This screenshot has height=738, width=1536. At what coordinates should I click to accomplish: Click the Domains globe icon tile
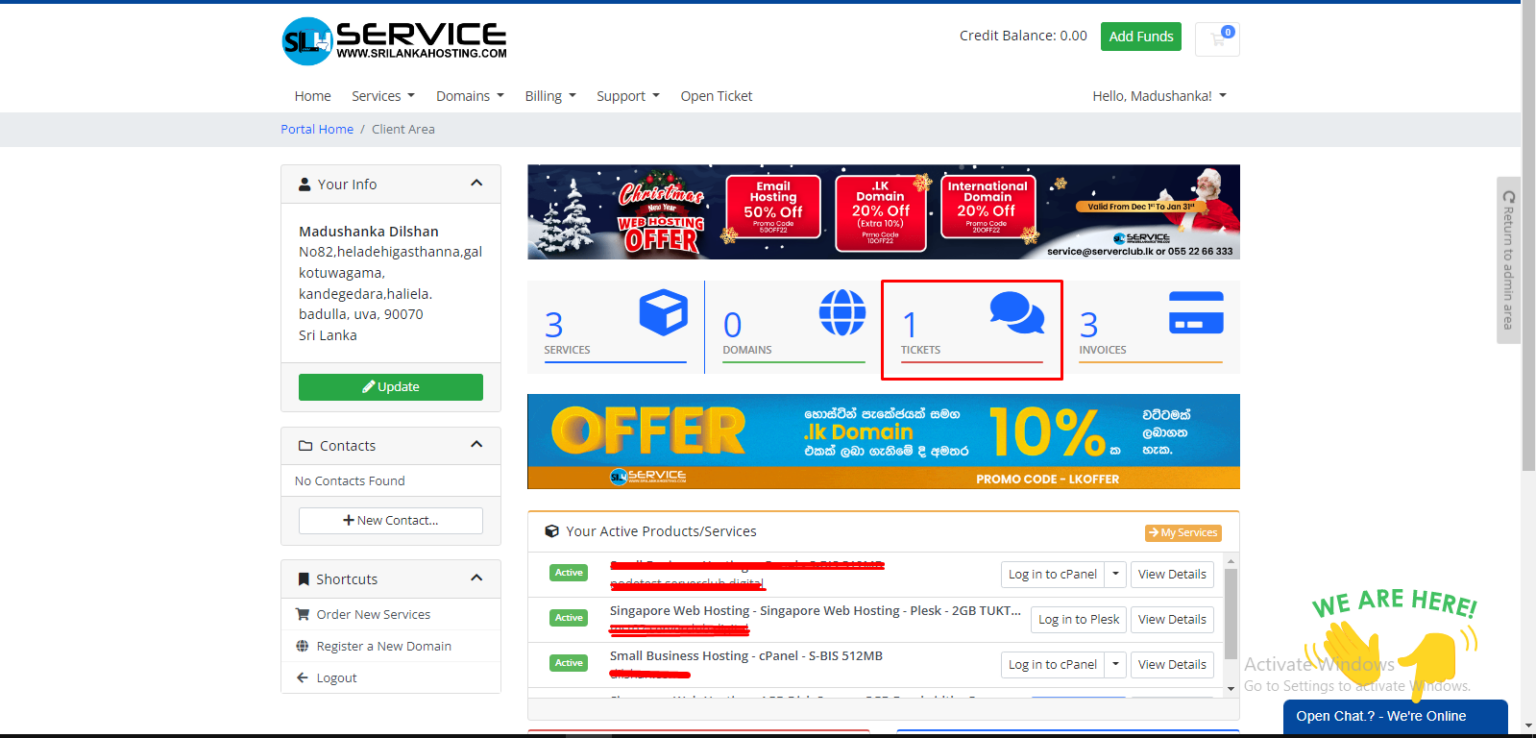tap(841, 312)
